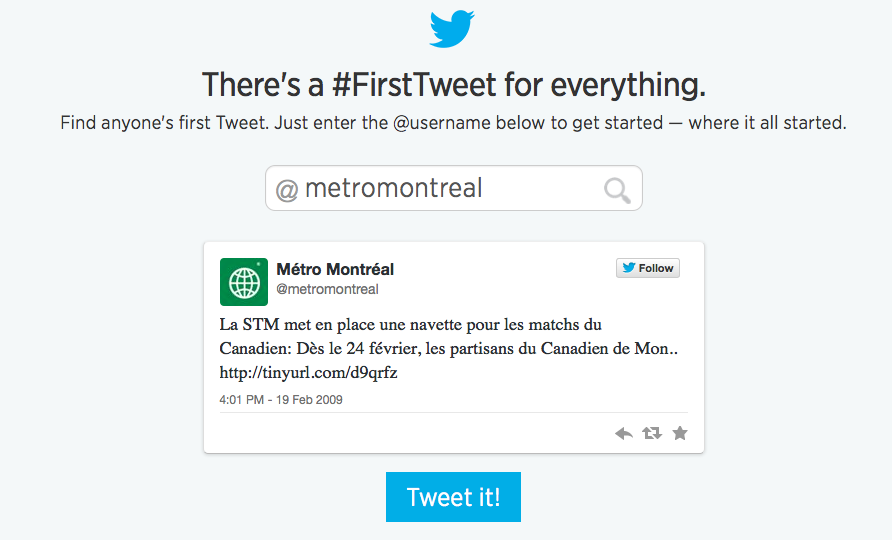Click the Métro Montréal green globe avatar
Image resolution: width=892 pixels, height=540 pixels.
pyautogui.click(x=244, y=282)
